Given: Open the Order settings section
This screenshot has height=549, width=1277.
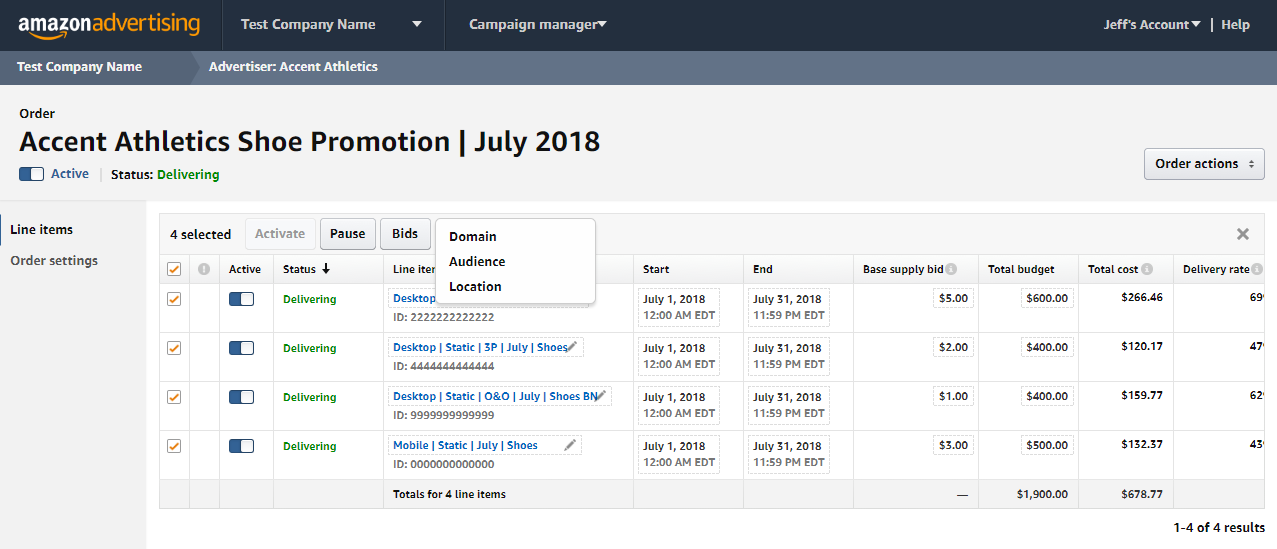Looking at the screenshot, I should [54, 261].
